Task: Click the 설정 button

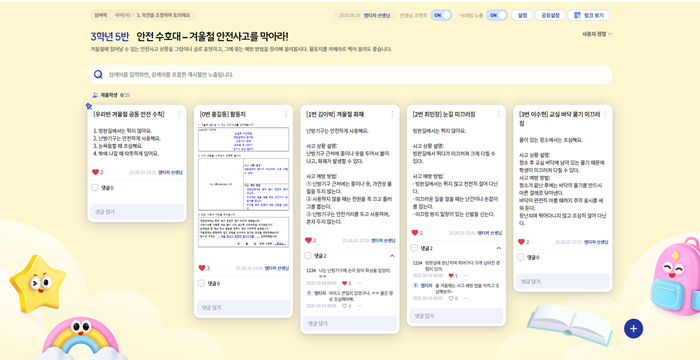Action: [522, 15]
